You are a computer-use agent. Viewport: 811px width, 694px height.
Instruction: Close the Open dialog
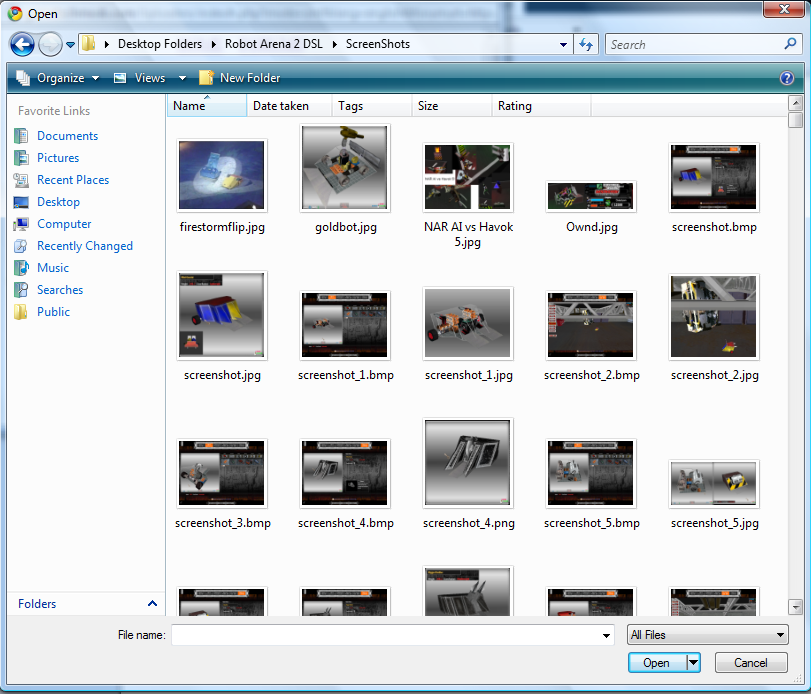click(784, 8)
